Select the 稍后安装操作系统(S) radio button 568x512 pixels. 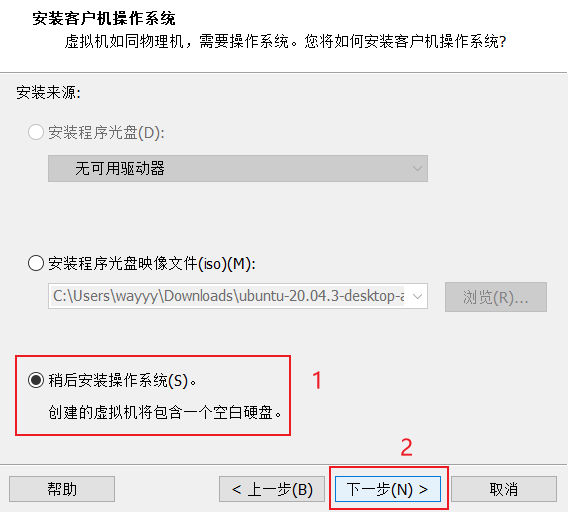coord(36,380)
